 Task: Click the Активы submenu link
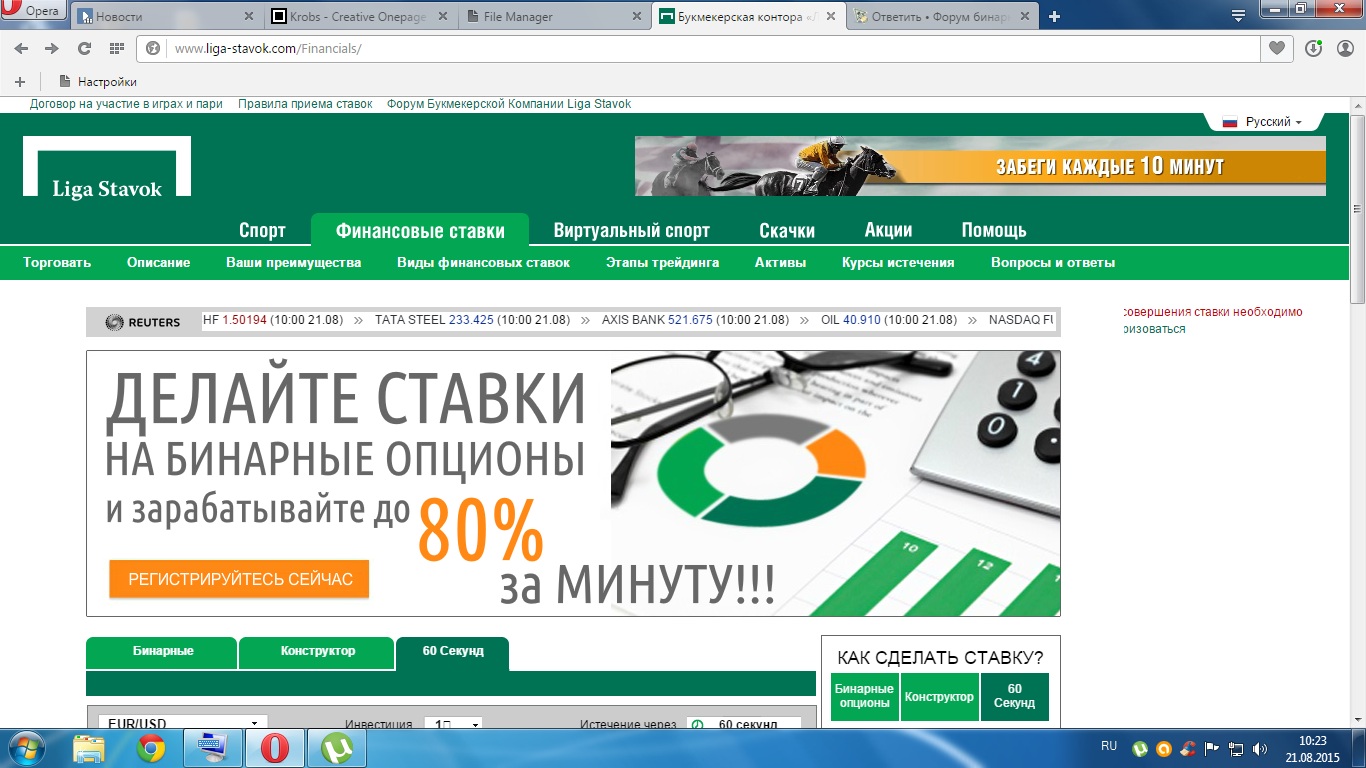780,263
